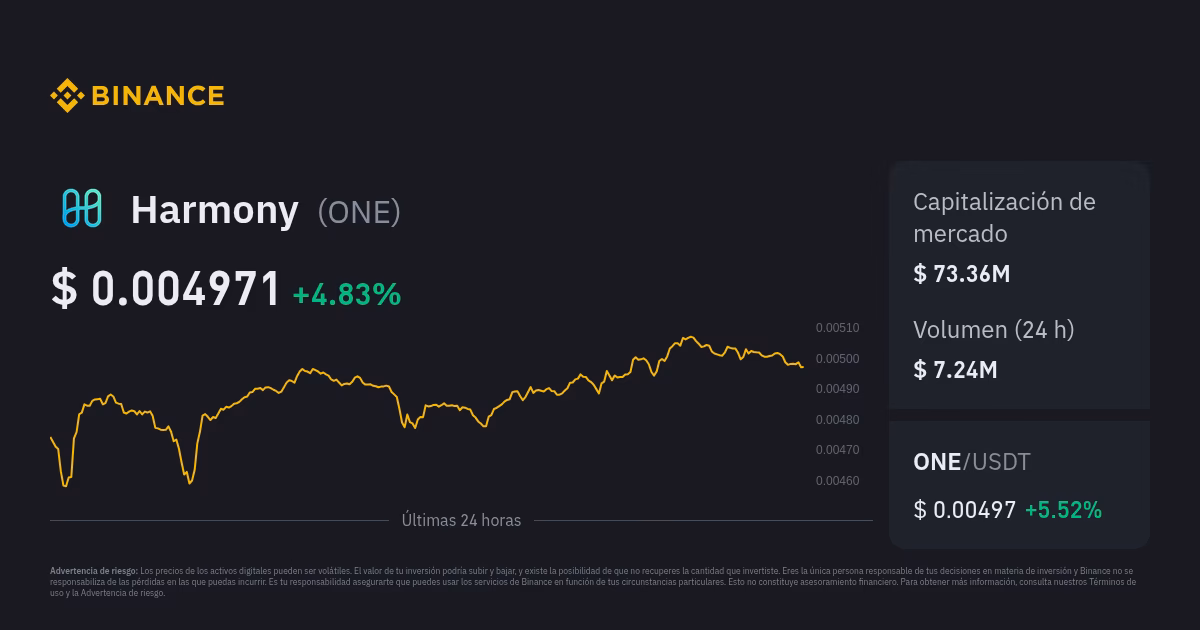The height and width of the screenshot is (630, 1200).
Task: Click the +4.83% price change
Action: [346, 294]
